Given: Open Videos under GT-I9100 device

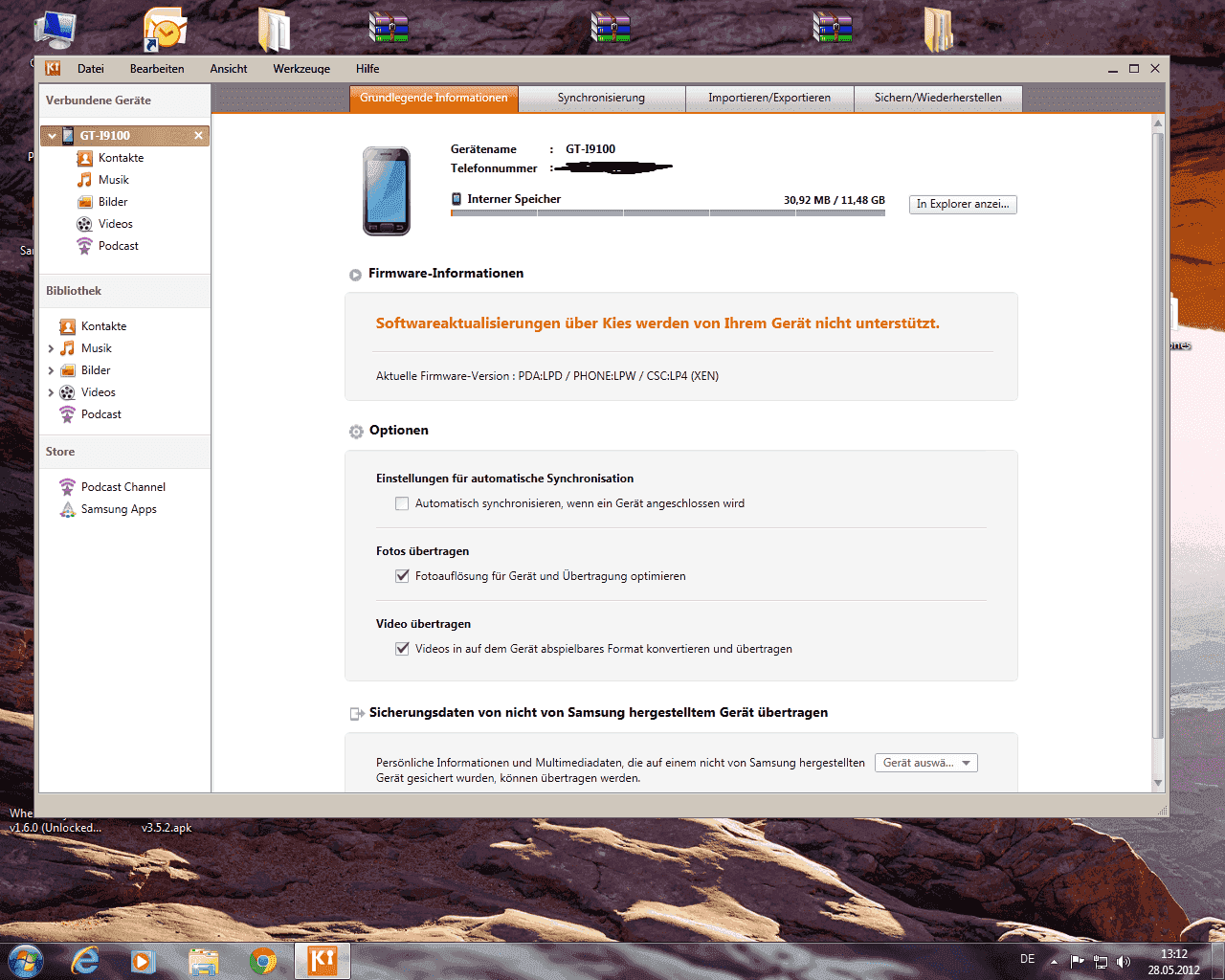Looking at the screenshot, I should [105, 224].
